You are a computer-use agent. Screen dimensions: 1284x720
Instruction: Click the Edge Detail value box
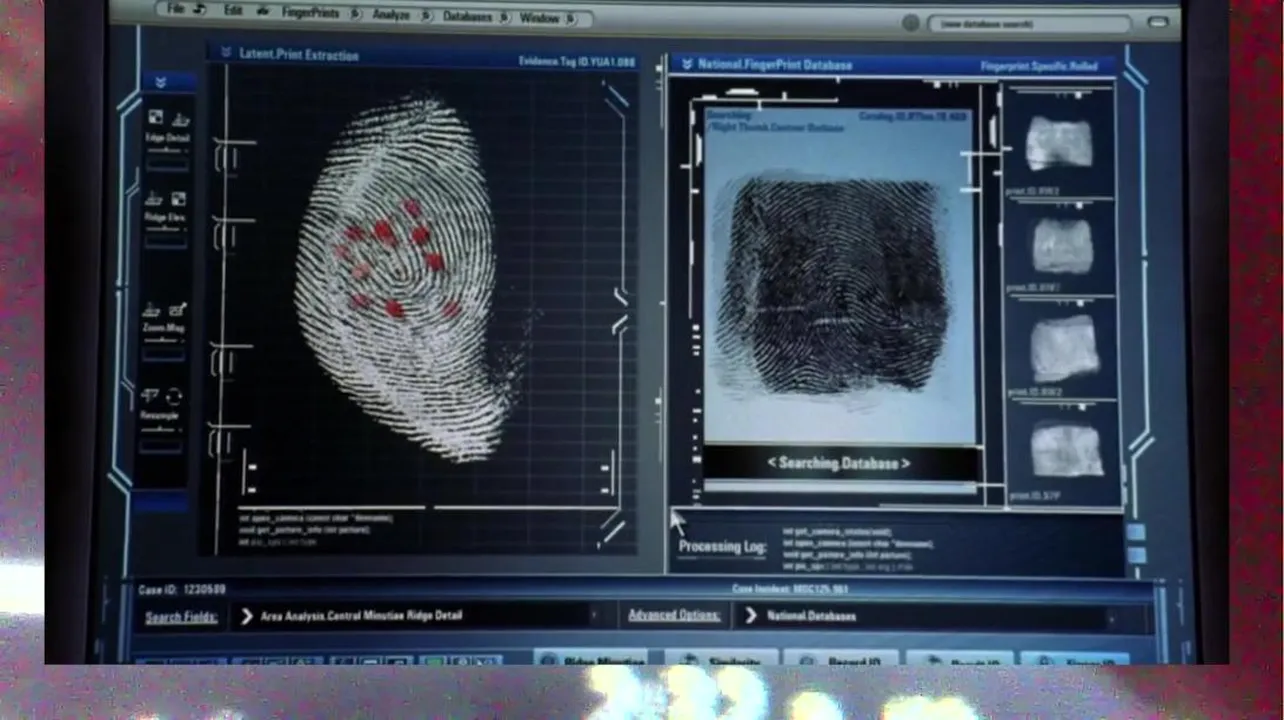(168, 164)
